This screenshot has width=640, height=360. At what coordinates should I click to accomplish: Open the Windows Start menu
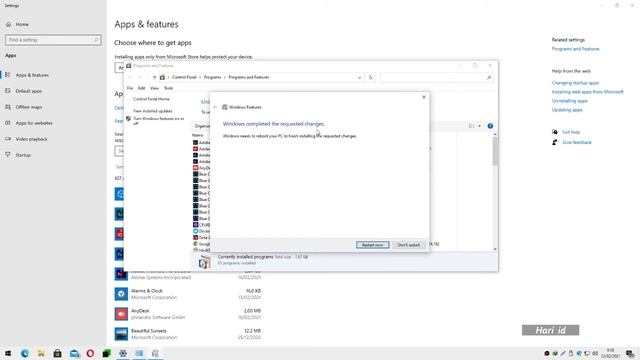pos(8,353)
